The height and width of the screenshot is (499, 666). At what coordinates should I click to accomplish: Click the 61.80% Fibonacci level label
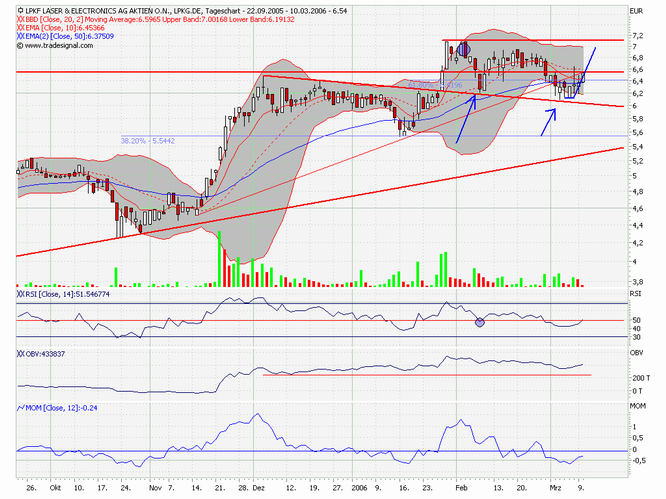[x=435, y=85]
